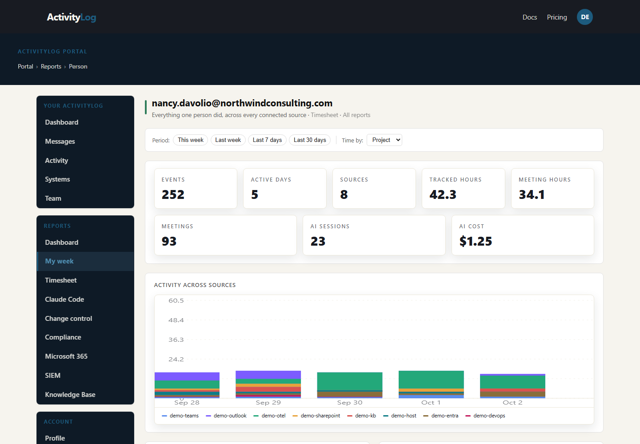Select the Last 7 days period
Viewport: 640px width, 444px height.
267,140
